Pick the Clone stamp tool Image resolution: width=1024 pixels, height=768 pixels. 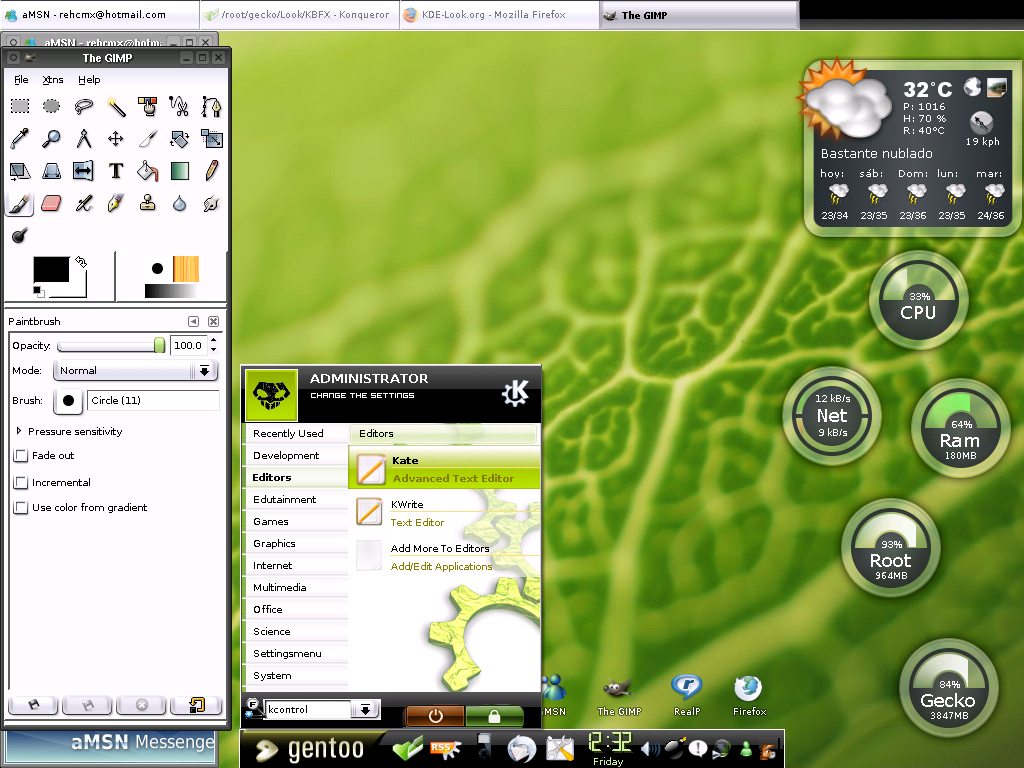tap(148, 204)
